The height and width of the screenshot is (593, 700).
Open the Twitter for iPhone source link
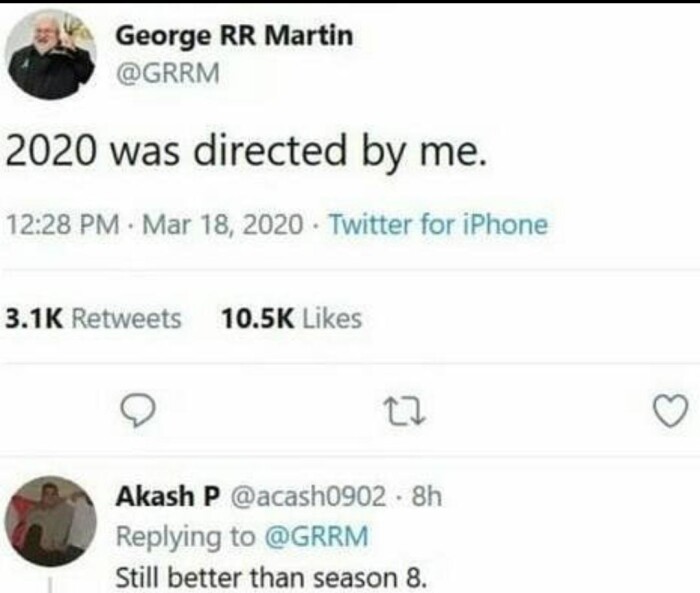coord(438,225)
